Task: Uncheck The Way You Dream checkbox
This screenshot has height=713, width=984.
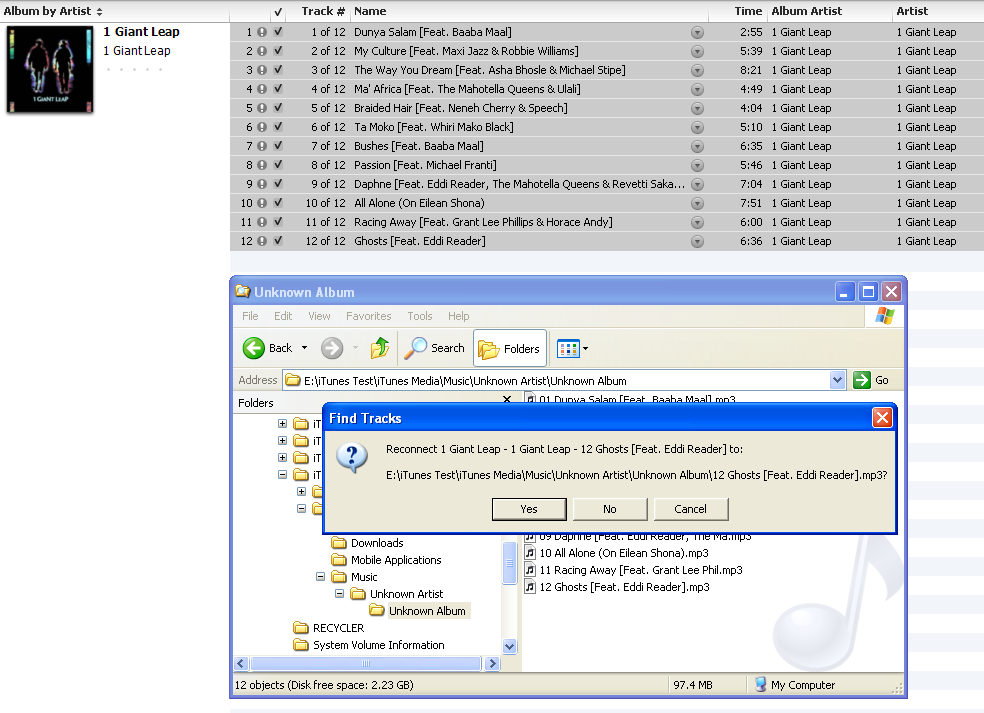Action: (x=278, y=70)
